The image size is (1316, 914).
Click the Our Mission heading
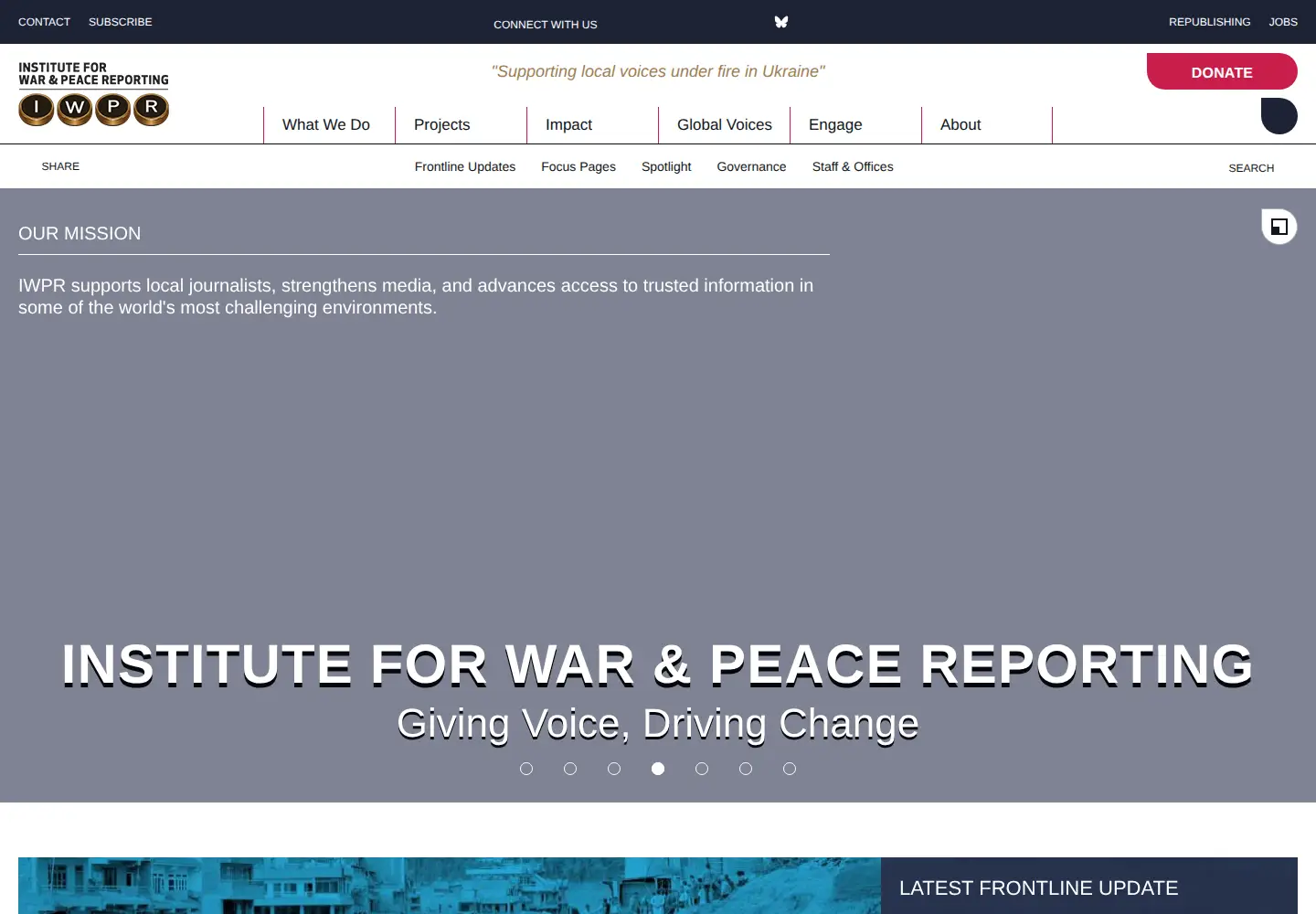pos(80,233)
